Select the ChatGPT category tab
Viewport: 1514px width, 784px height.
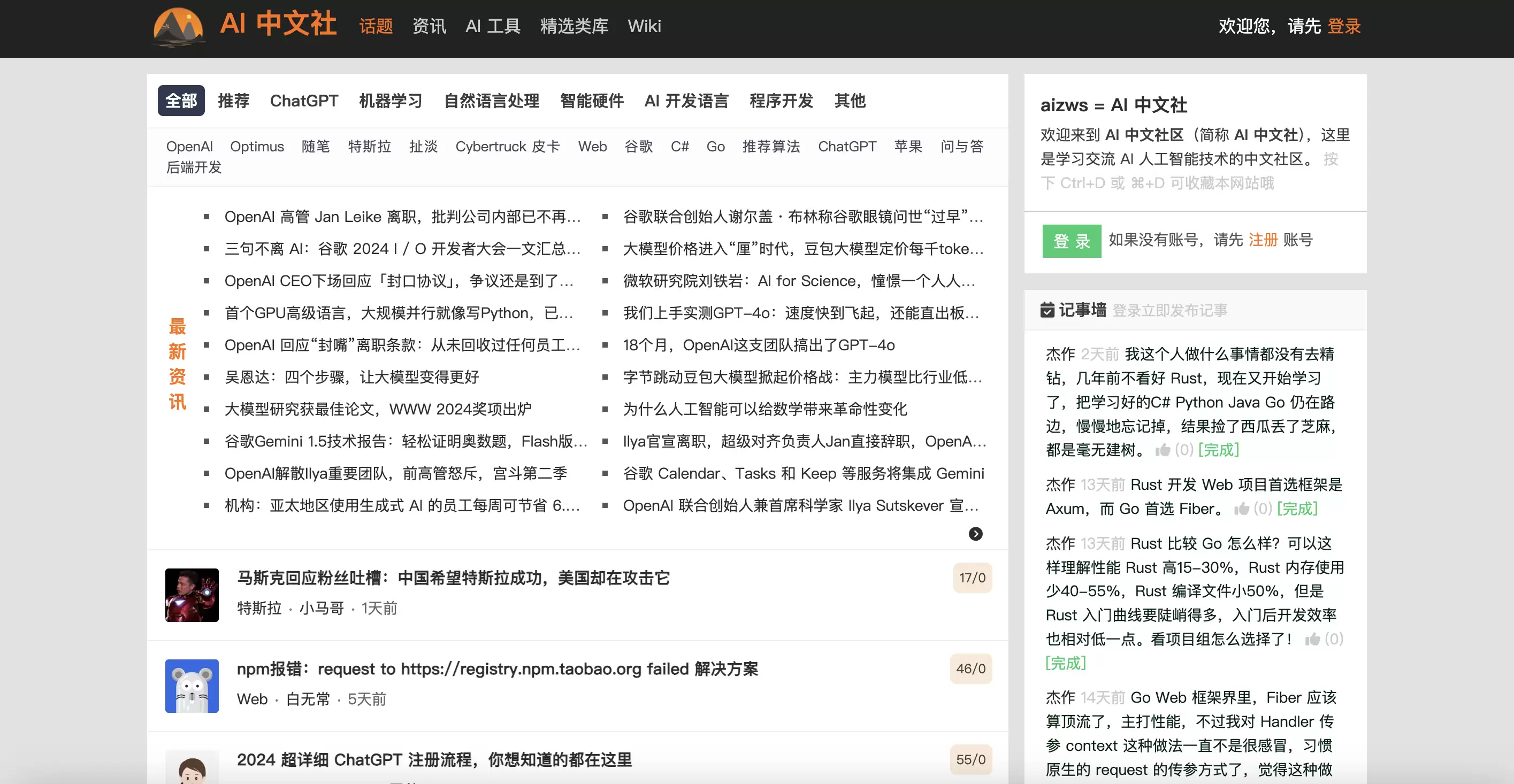click(304, 101)
